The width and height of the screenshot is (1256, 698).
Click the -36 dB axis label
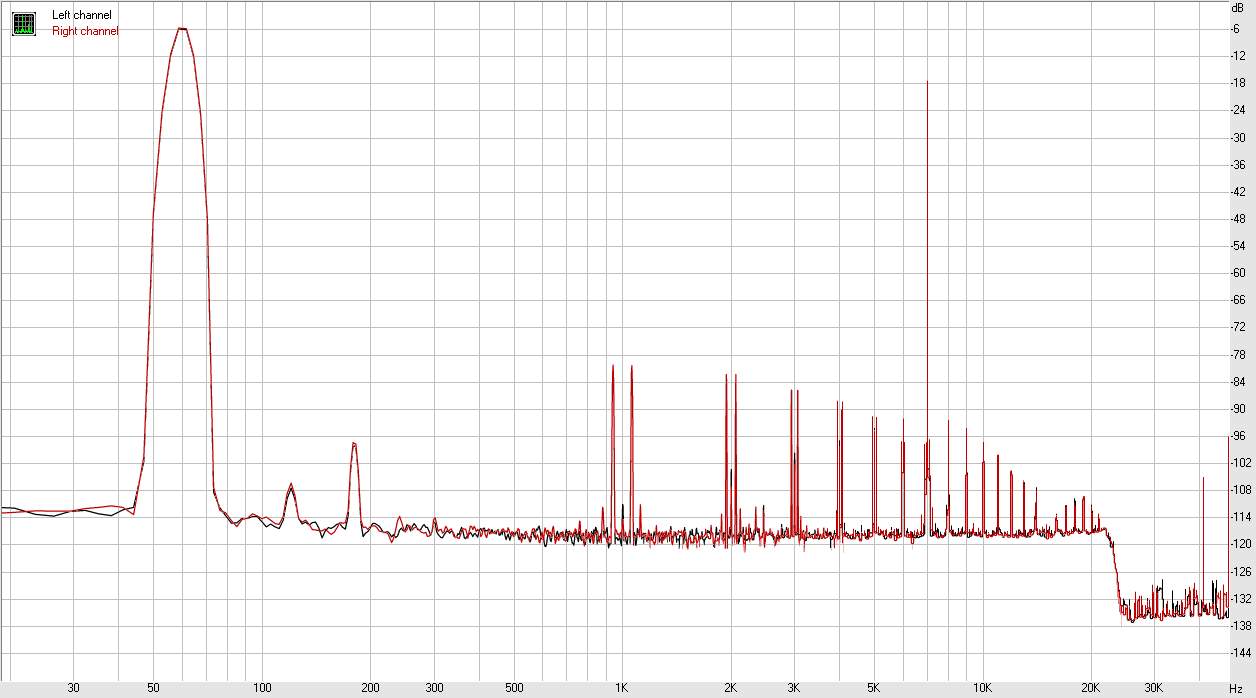(1238, 165)
